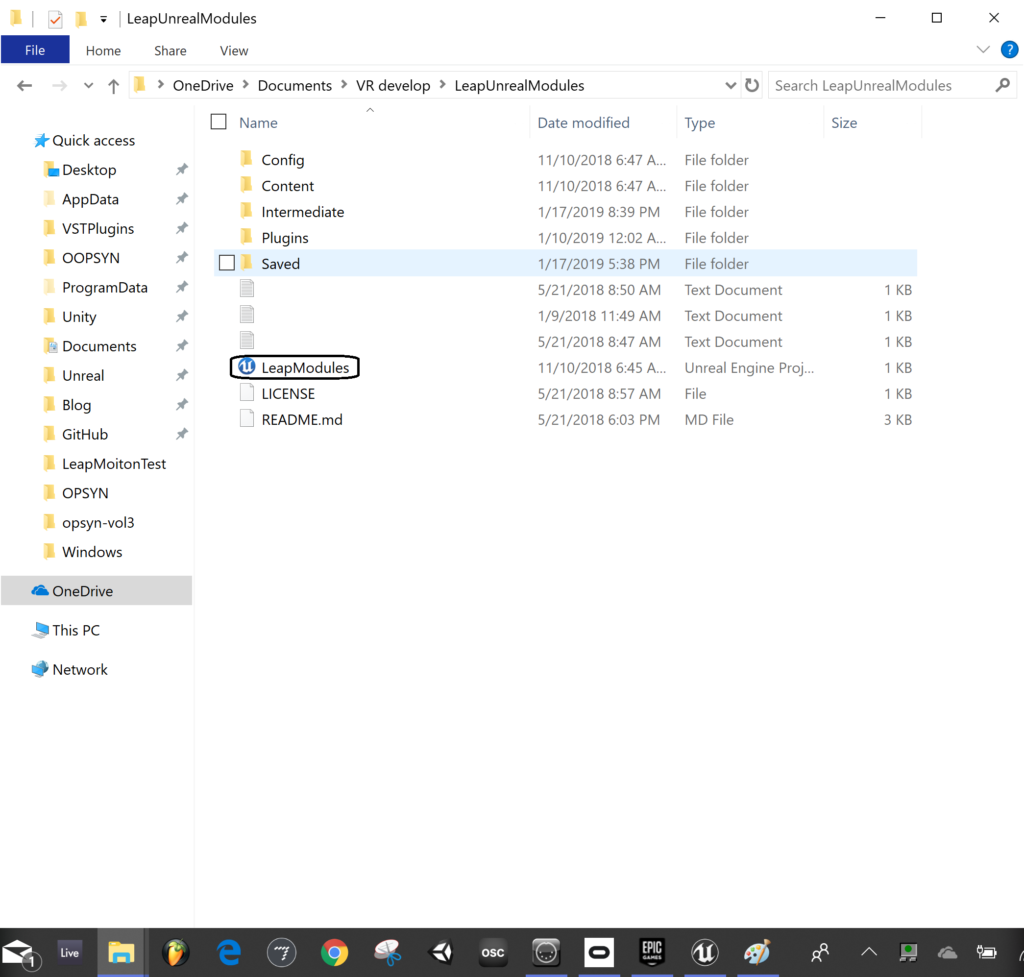Click the Help question mark icon

1009,50
